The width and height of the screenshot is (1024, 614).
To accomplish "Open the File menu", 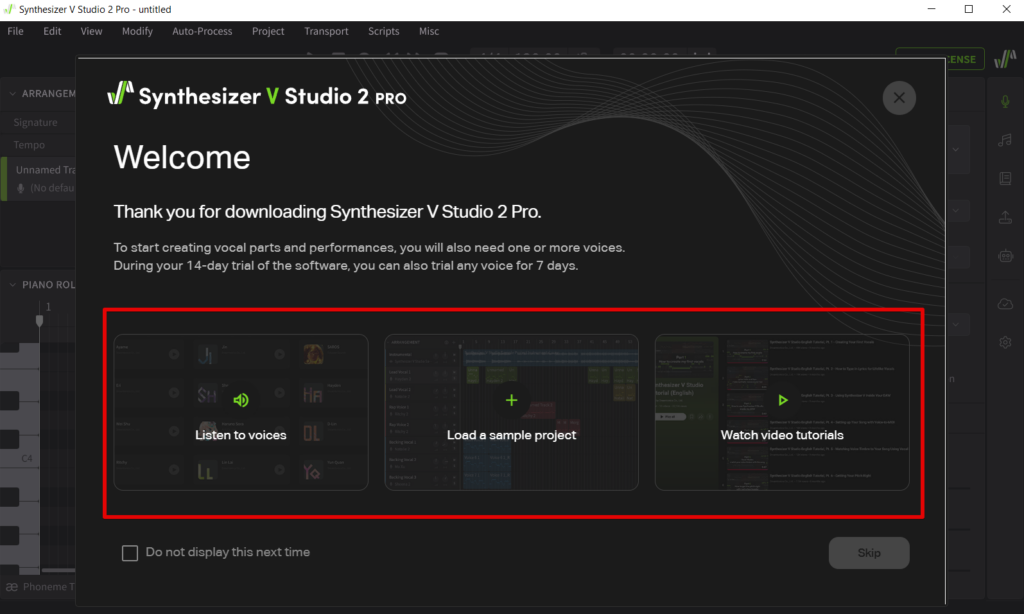I will [15, 31].
